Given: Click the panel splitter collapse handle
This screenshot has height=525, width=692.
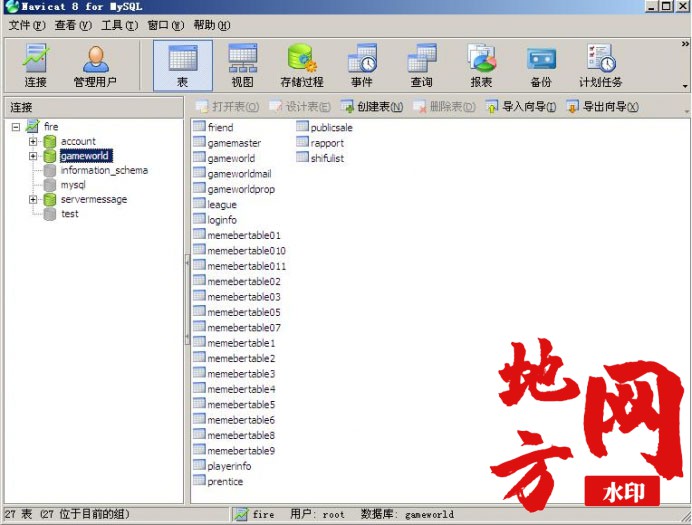Looking at the screenshot, I should coord(187,300).
